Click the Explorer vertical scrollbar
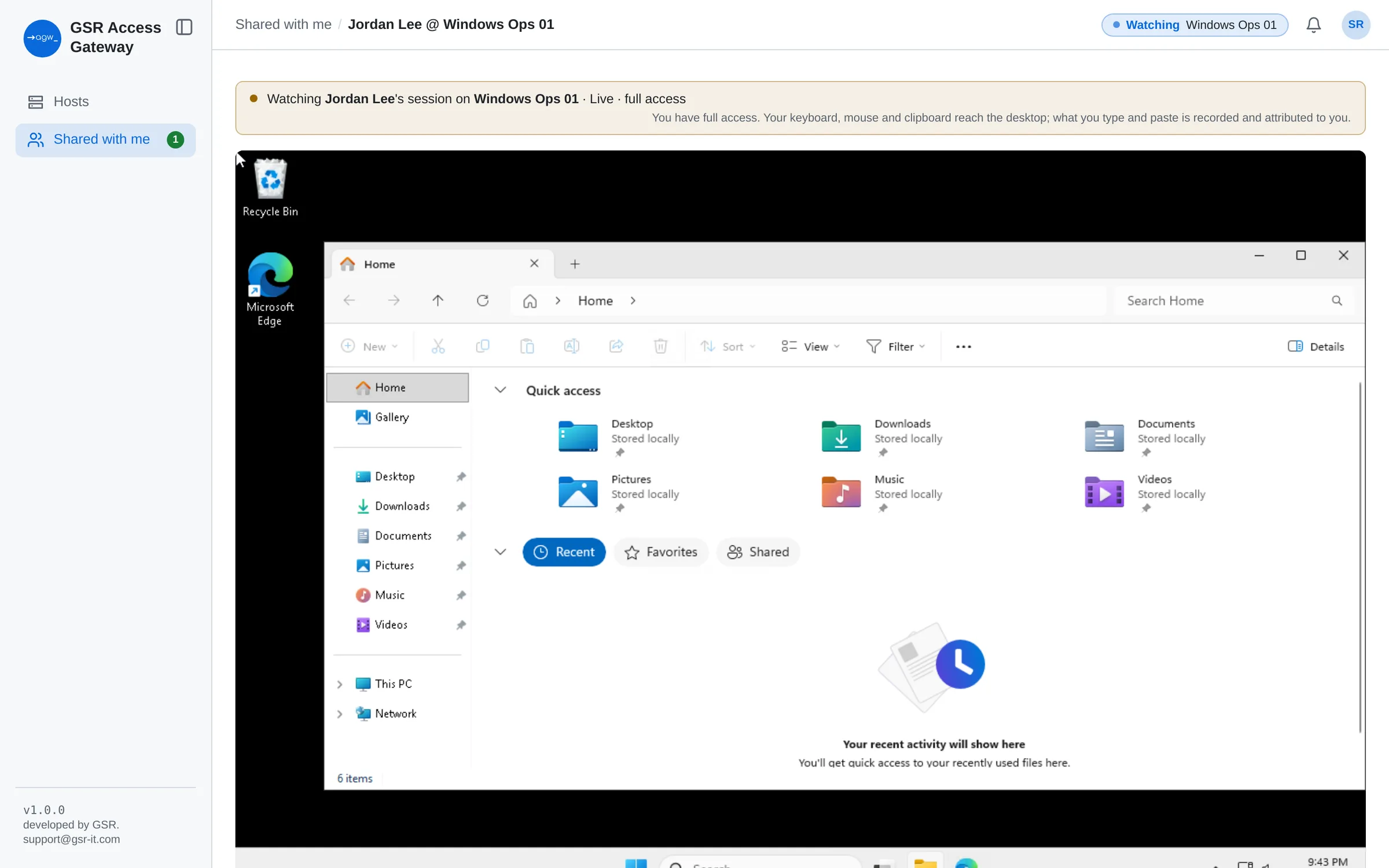The image size is (1389, 868). point(1359,557)
